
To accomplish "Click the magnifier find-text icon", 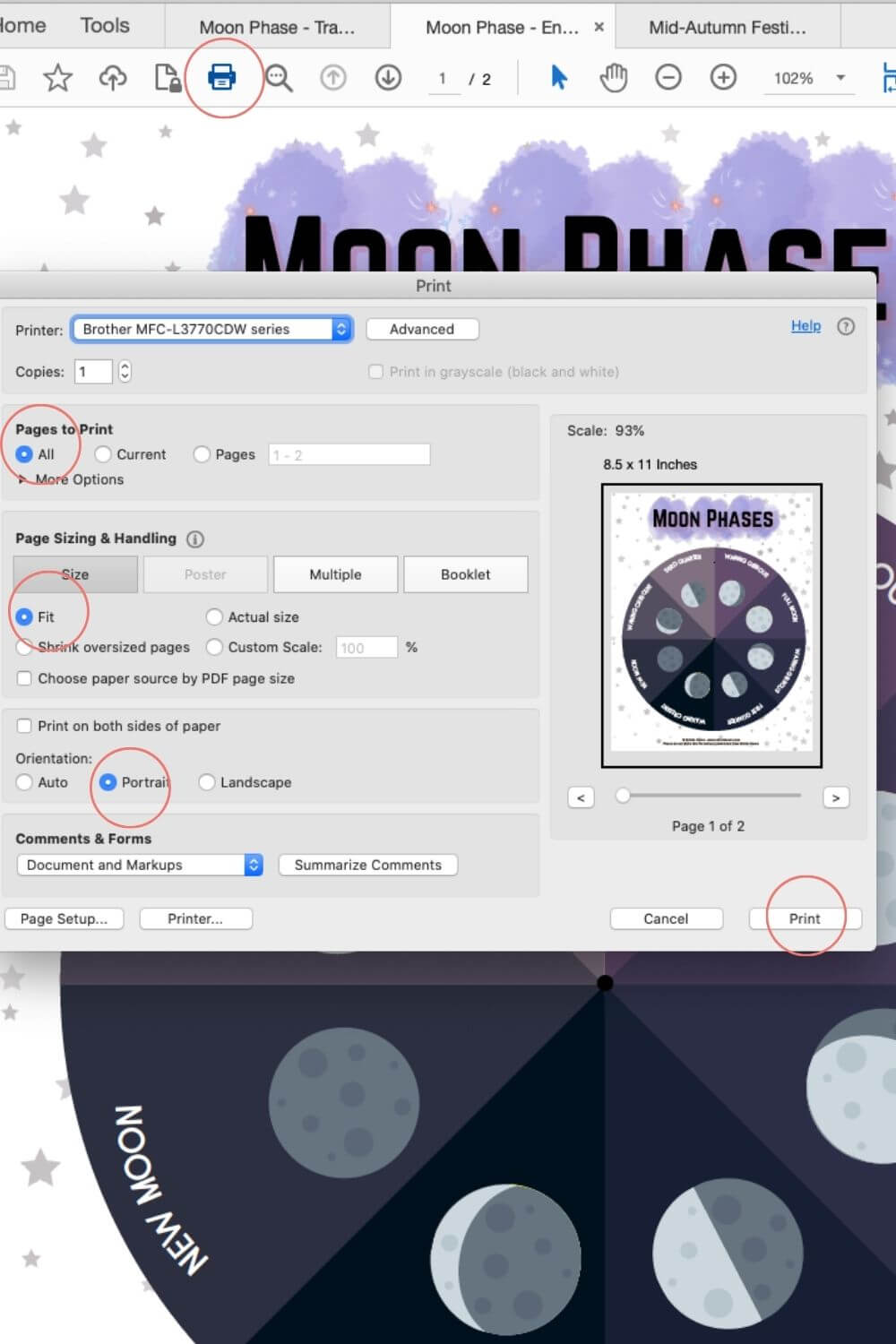I will coord(279,78).
